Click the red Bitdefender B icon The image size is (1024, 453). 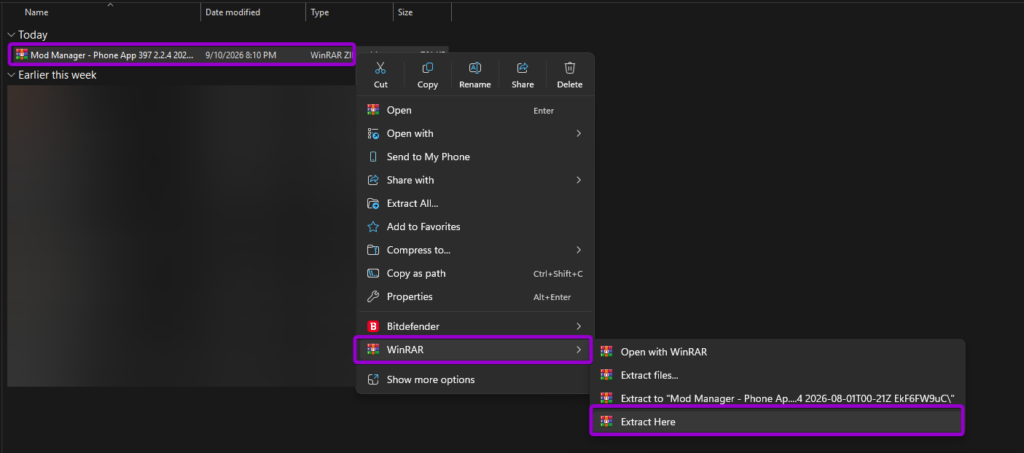coord(374,326)
